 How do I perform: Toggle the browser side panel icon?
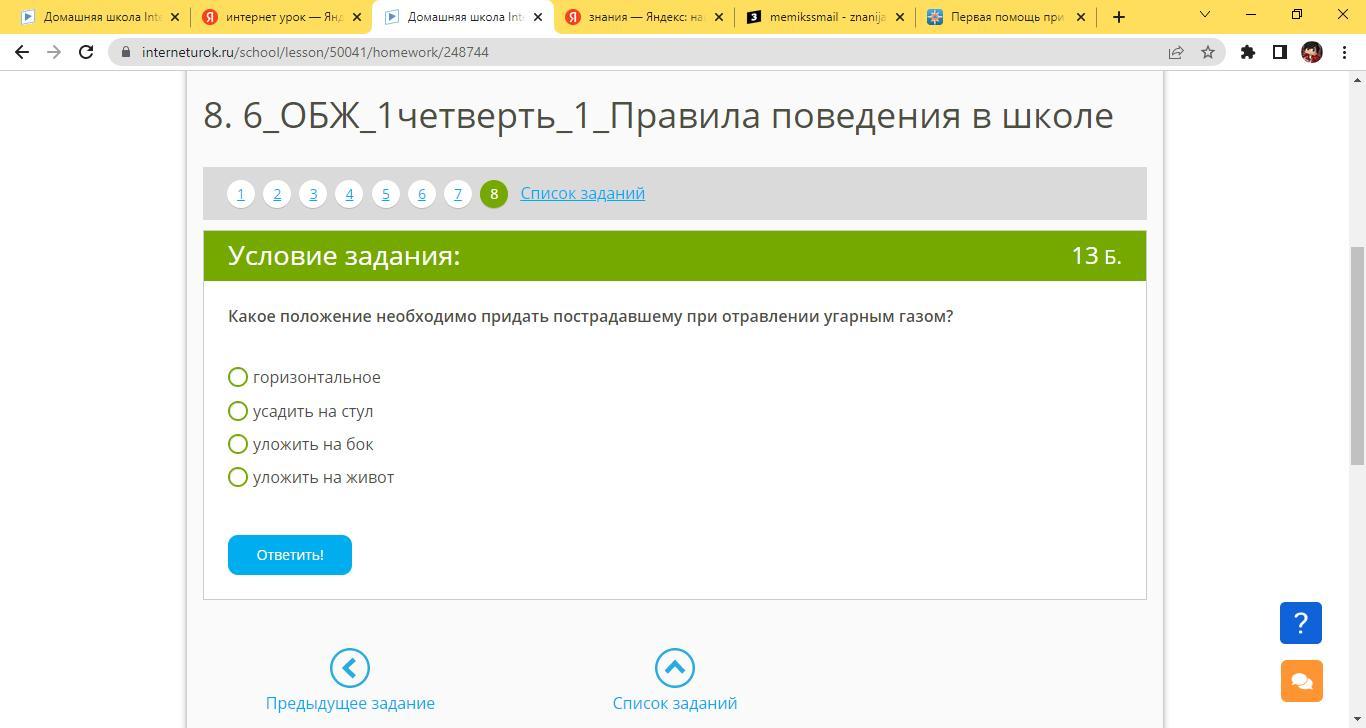1280,52
